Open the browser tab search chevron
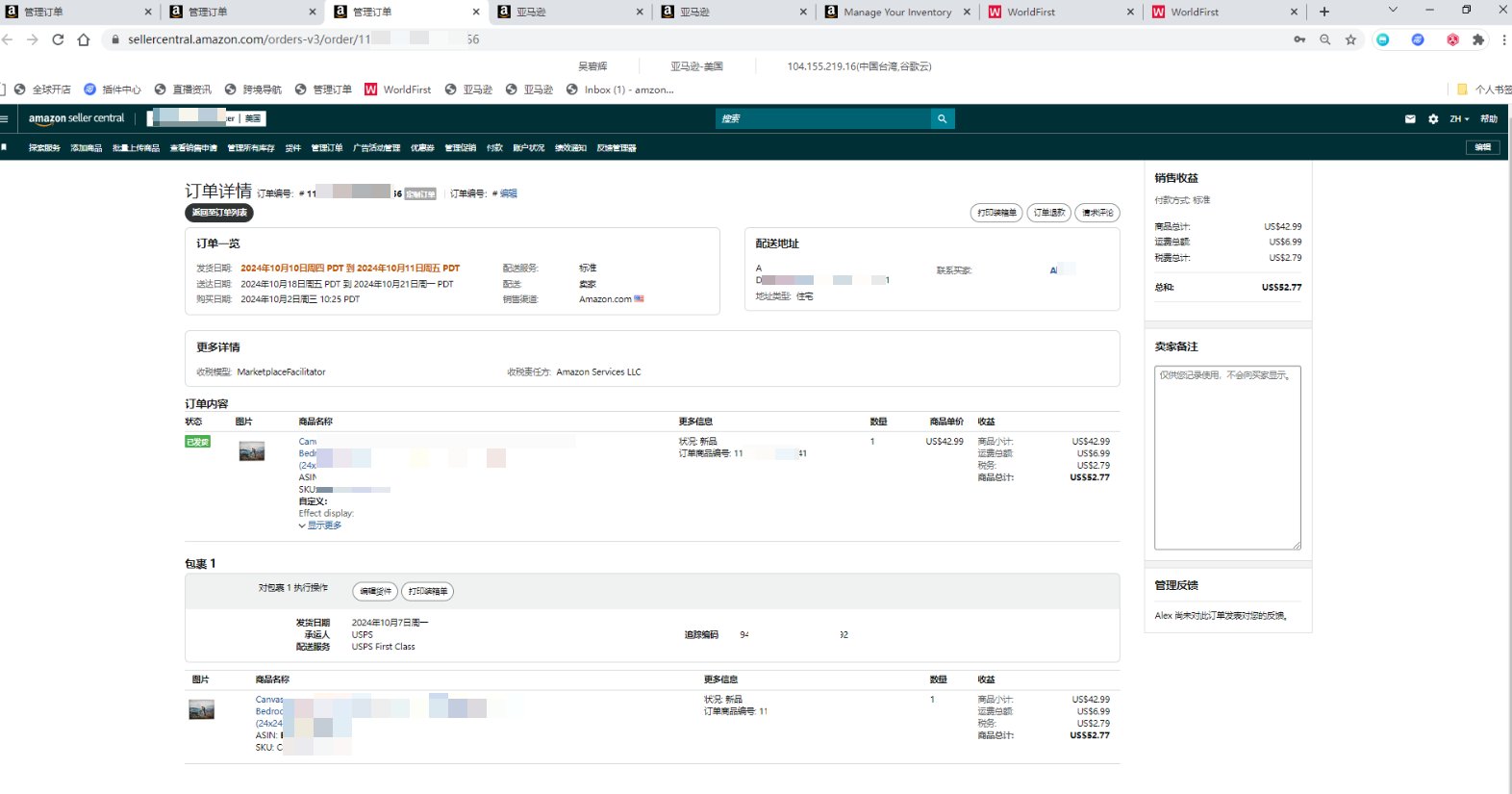 [1392, 11]
